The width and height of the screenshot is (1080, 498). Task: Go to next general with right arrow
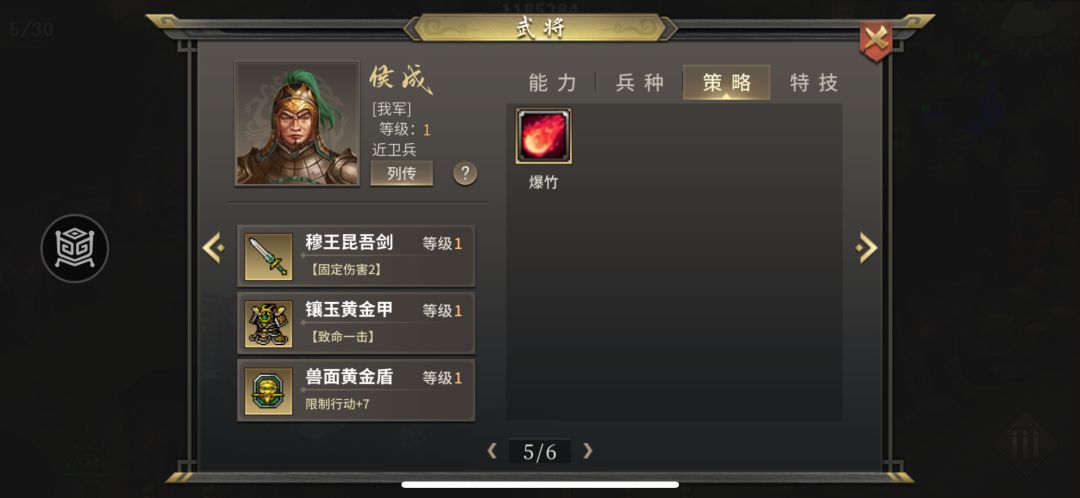(x=866, y=247)
